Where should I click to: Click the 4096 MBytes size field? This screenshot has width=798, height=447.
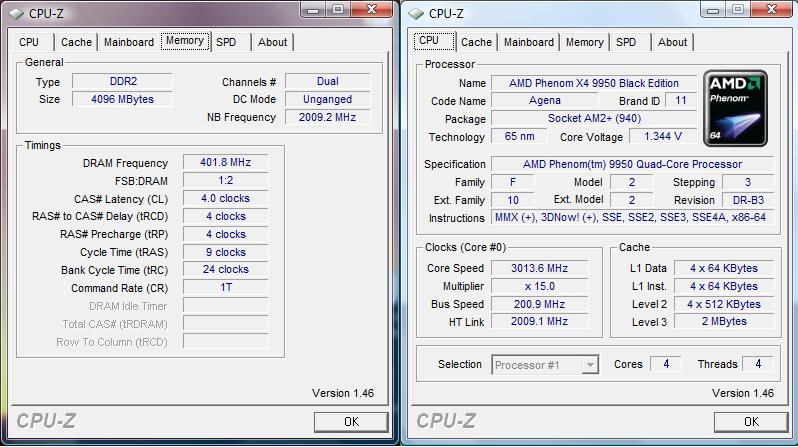point(122,99)
